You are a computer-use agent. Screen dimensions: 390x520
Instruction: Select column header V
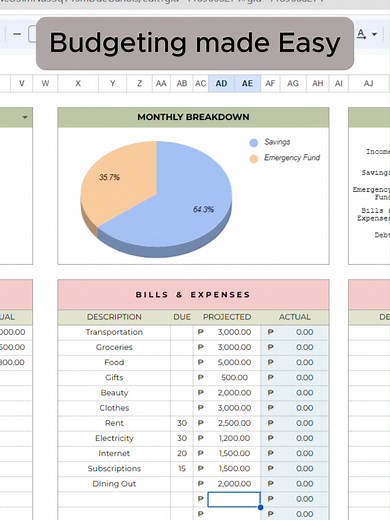click(22, 83)
